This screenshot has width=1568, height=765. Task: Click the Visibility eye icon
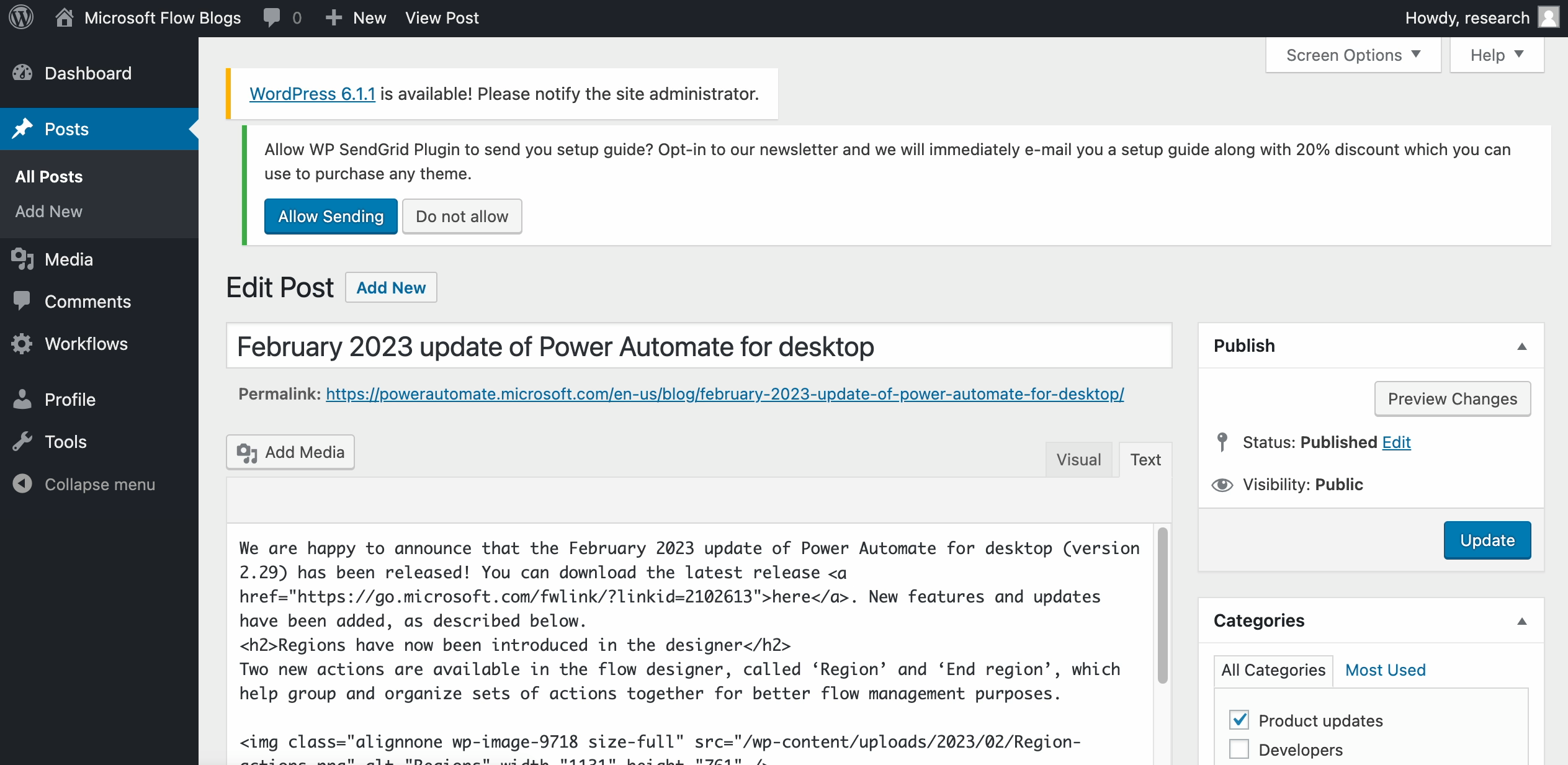1222,485
